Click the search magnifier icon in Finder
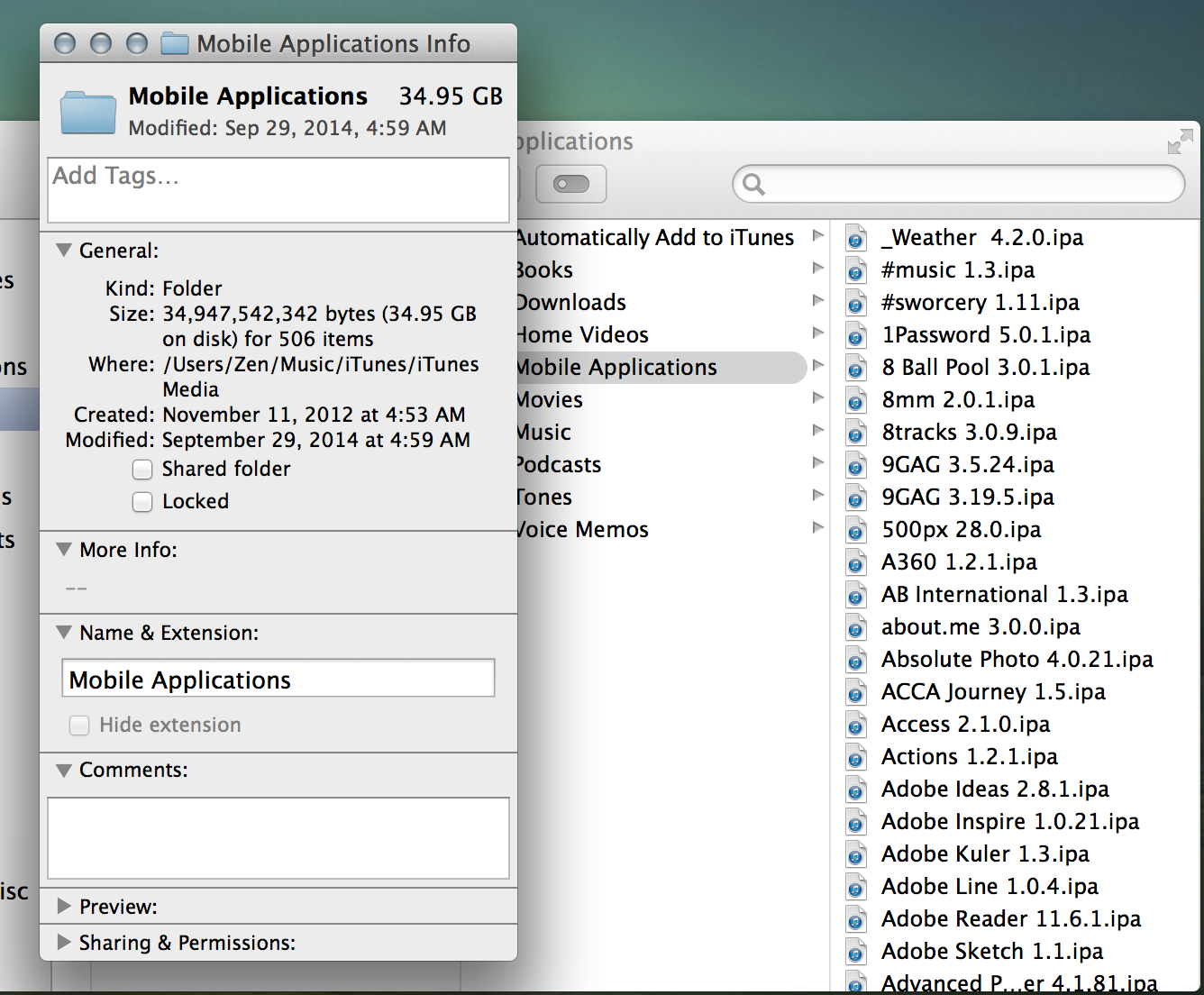 754,185
